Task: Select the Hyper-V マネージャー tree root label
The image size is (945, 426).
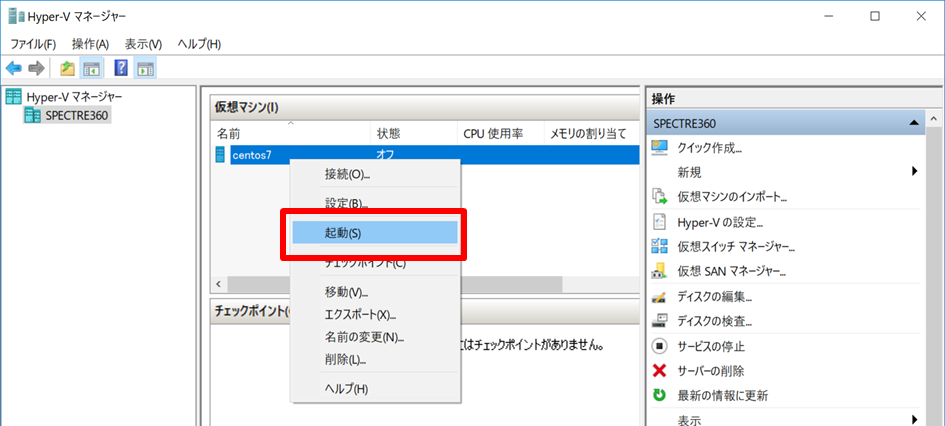Action: tap(74, 96)
